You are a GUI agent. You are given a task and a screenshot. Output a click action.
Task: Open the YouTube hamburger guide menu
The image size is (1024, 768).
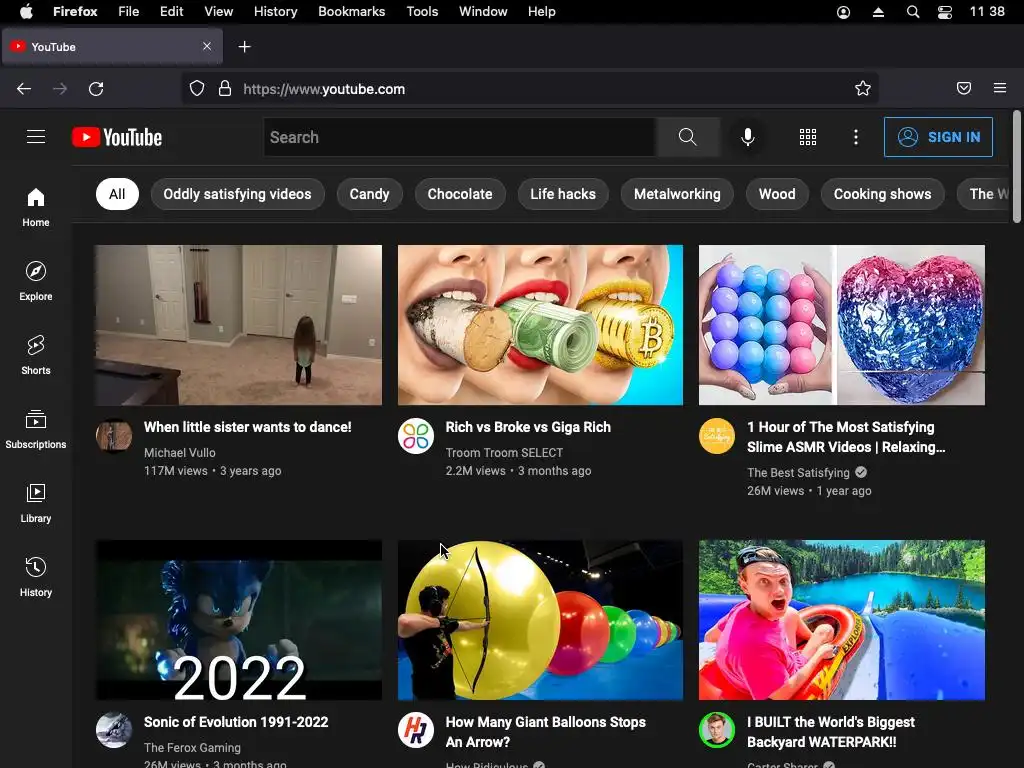click(36, 136)
